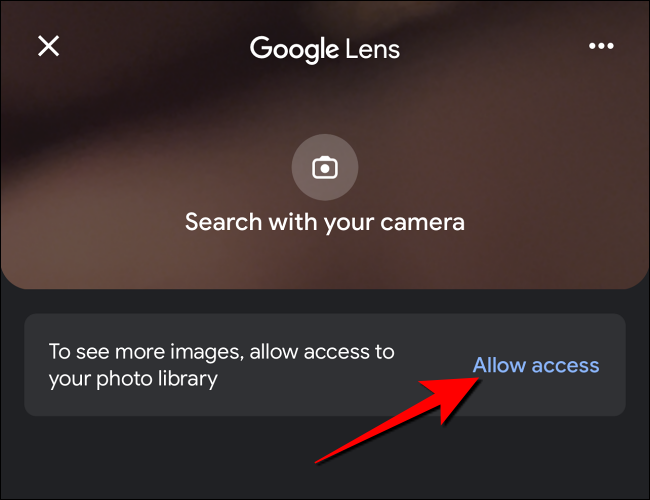Tap the dark permission banner card
The height and width of the screenshot is (500, 650).
click(x=325, y=365)
